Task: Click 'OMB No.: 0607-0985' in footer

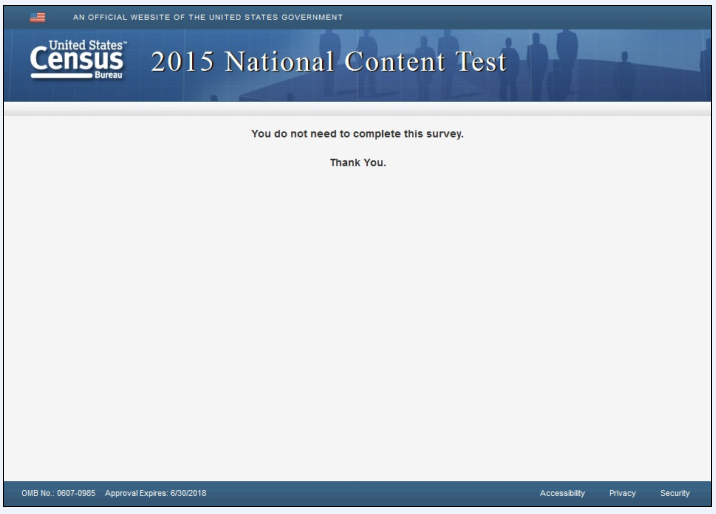Action: (x=58, y=493)
